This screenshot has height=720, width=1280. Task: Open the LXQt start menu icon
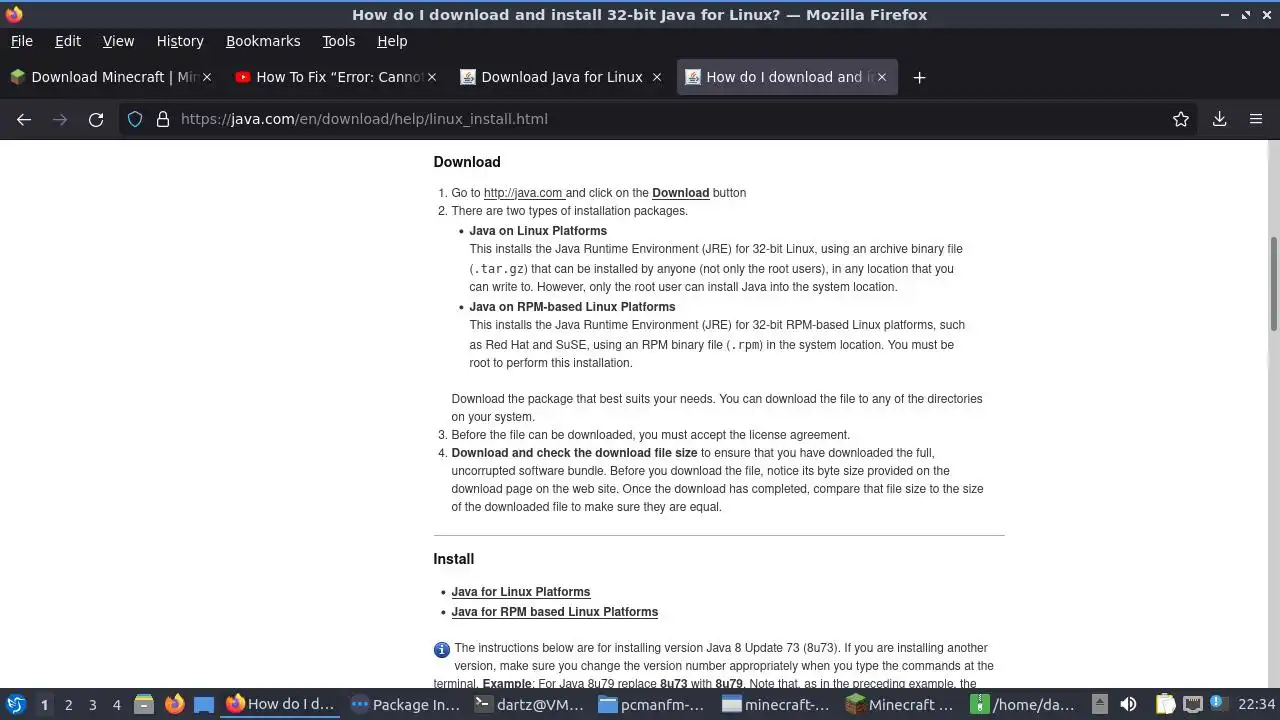click(16, 704)
